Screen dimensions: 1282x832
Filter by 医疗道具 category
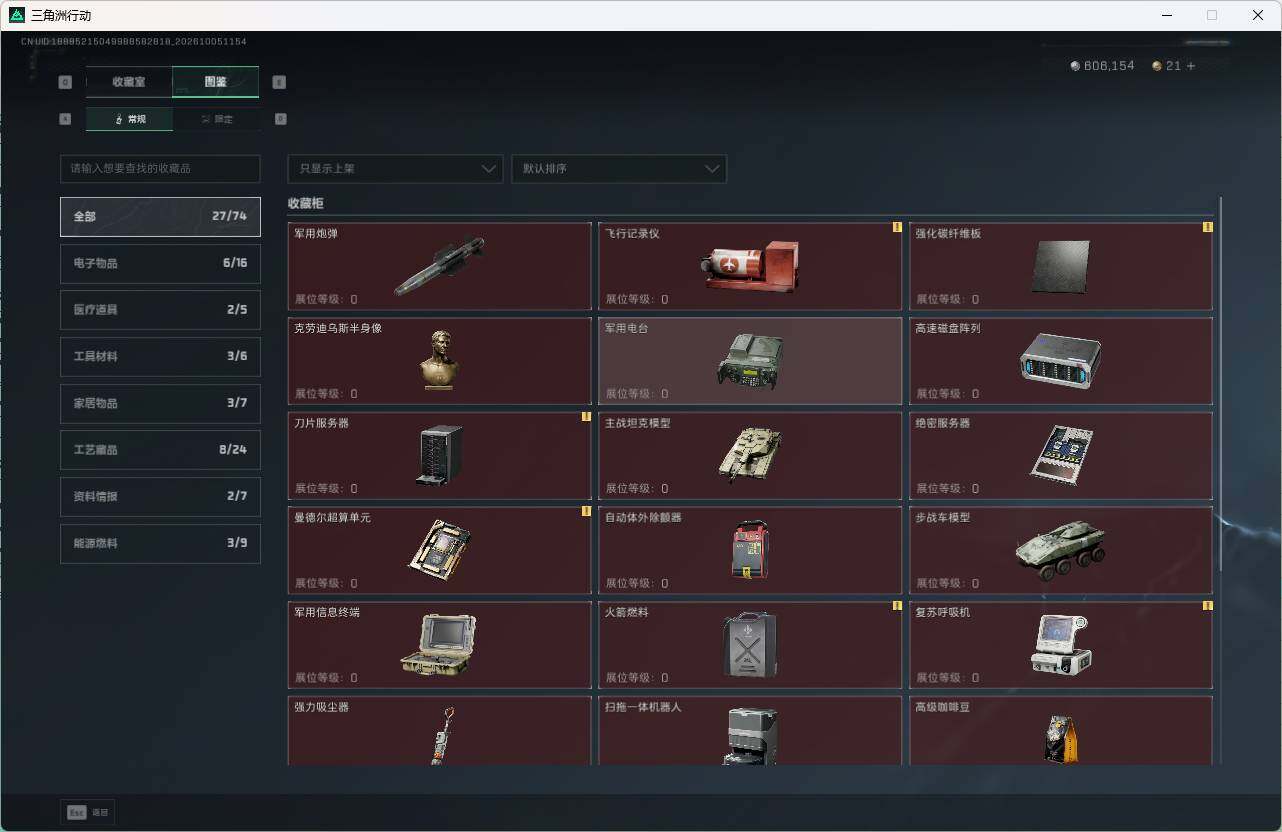point(160,310)
